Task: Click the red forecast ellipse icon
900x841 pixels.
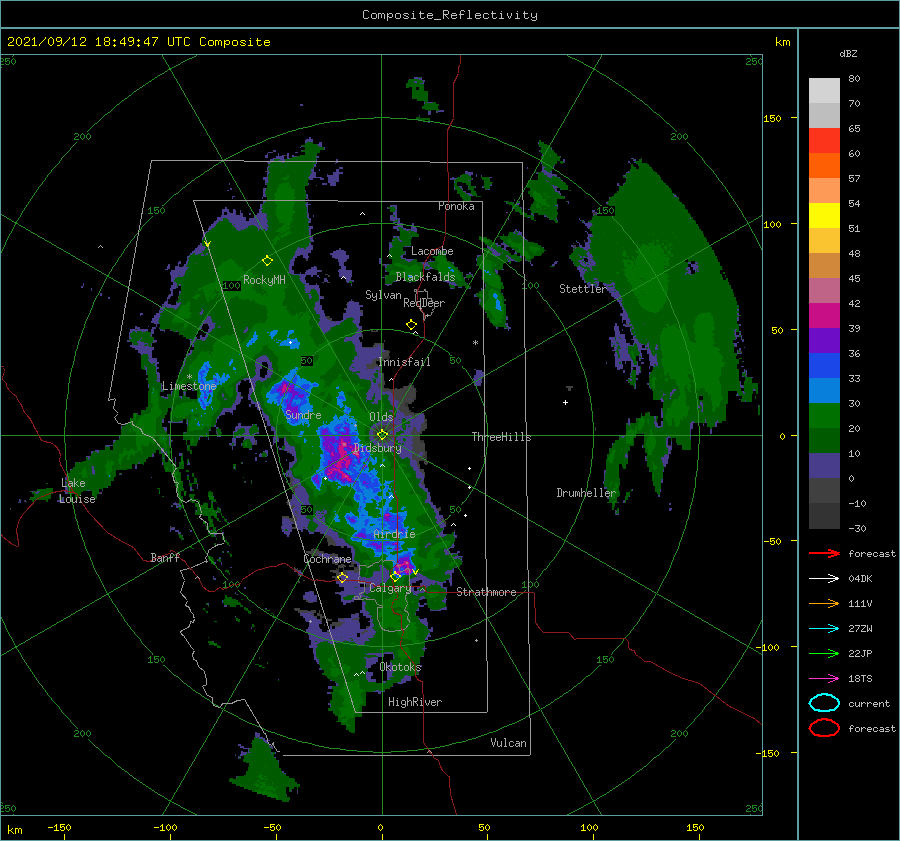Action: point(824,728)
